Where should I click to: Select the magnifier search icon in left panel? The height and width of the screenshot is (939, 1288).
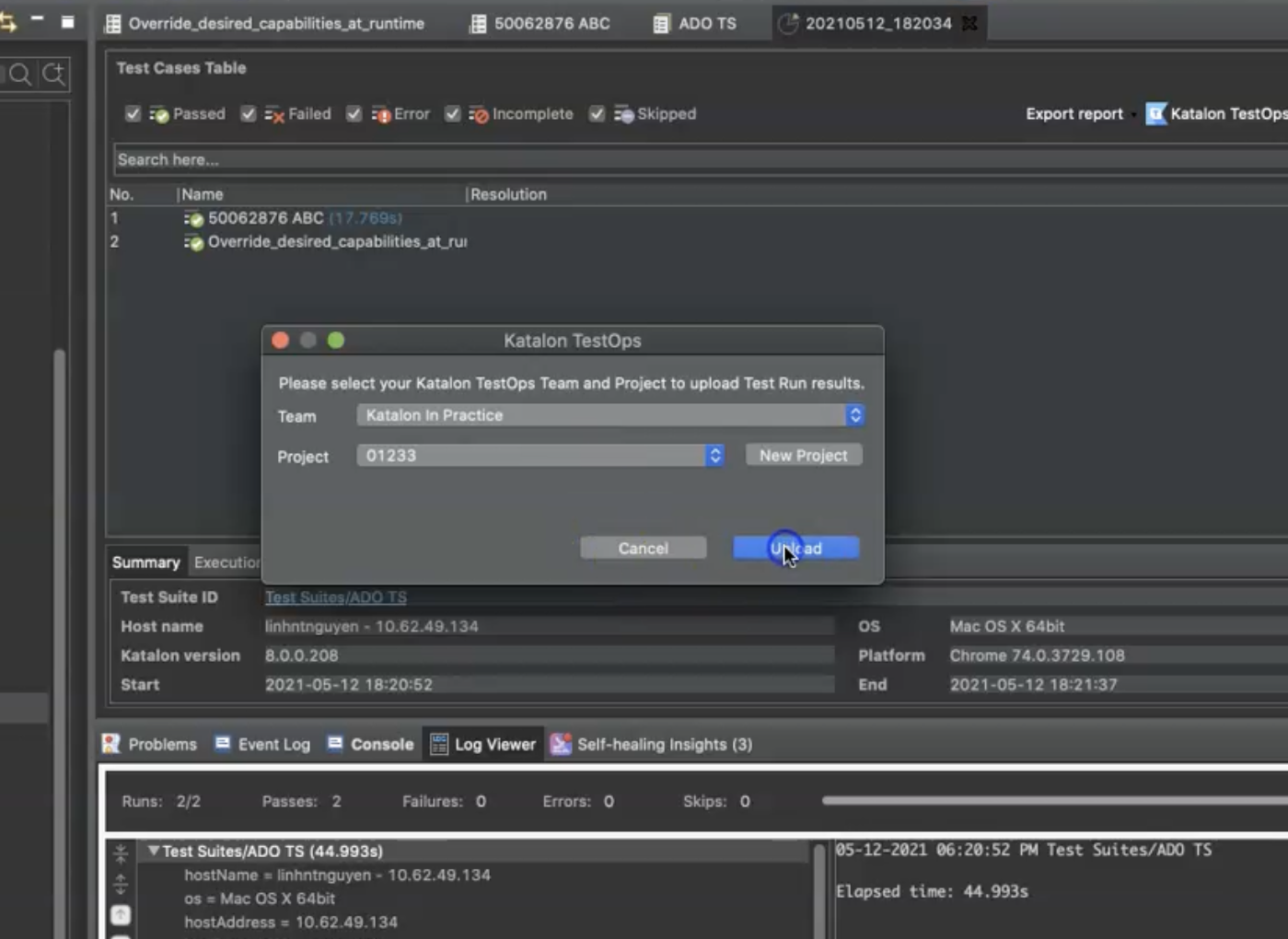20,75
